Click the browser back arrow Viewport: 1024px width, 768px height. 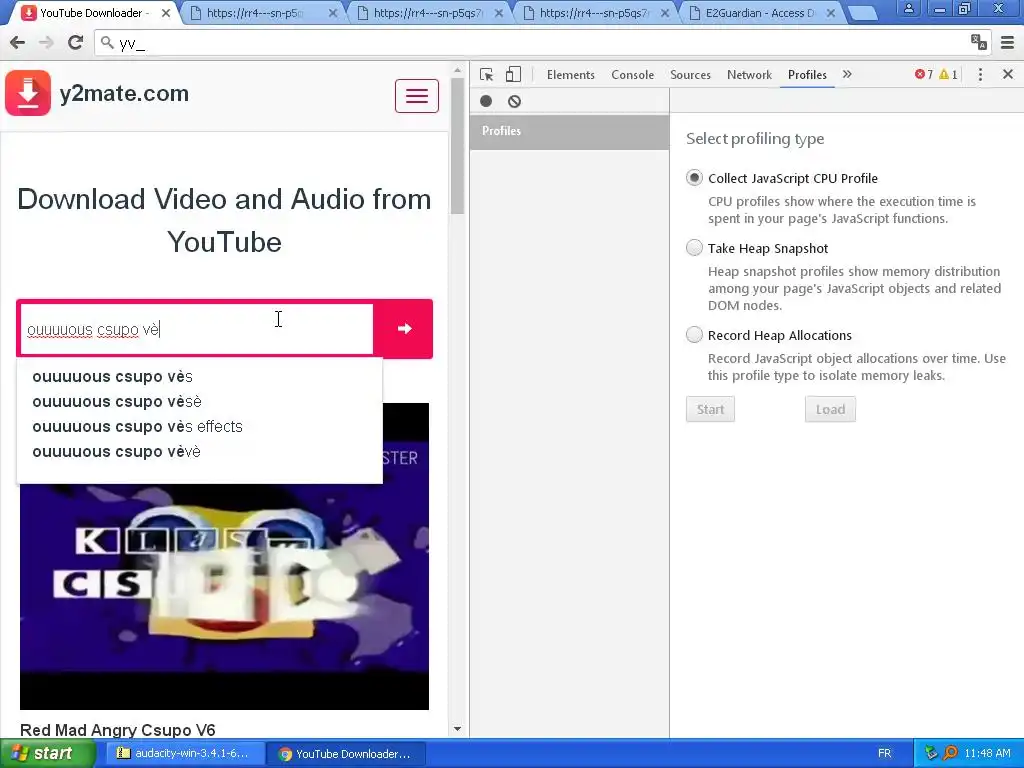pos(18,42)
